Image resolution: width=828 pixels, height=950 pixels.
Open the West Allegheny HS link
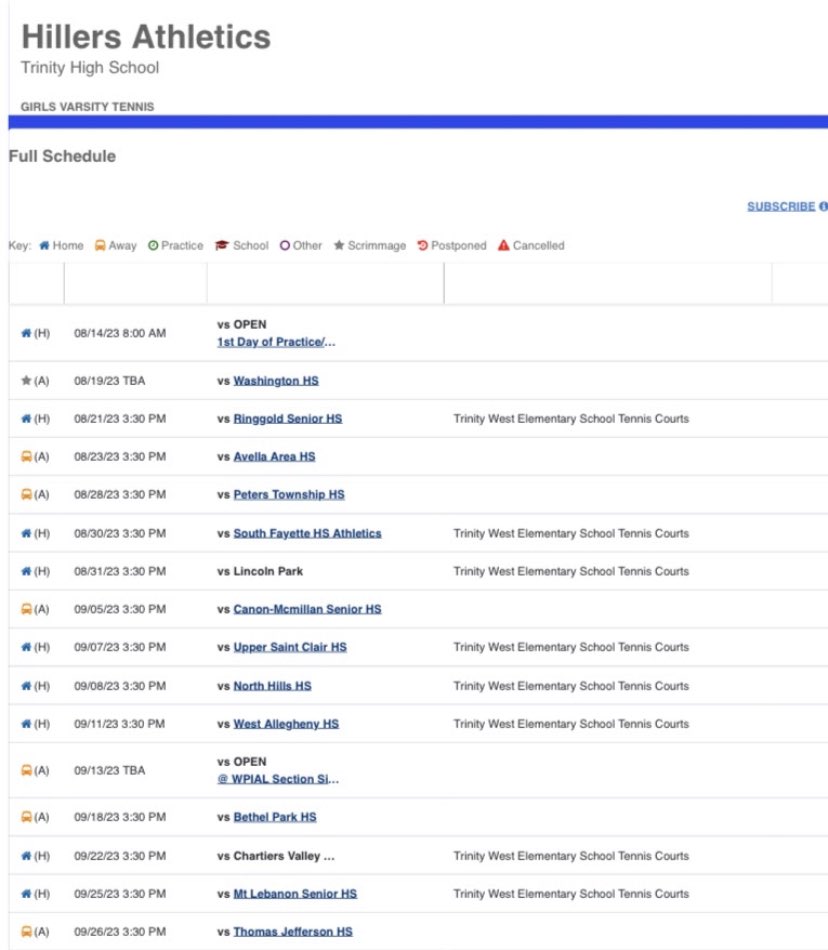coord(286,724)
